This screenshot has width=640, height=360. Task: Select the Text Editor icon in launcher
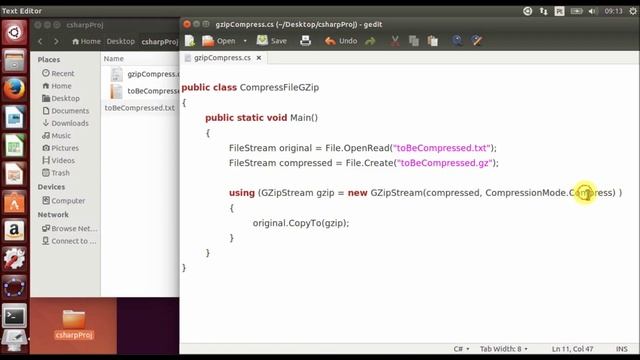(14, 341)
